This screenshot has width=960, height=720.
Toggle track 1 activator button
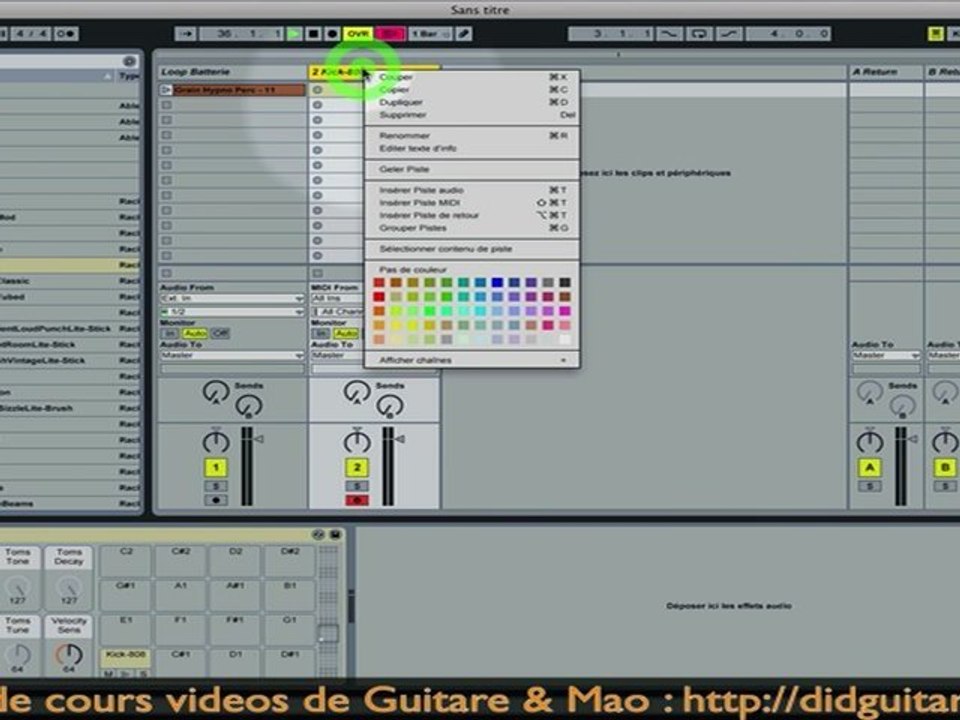[216, 468]
